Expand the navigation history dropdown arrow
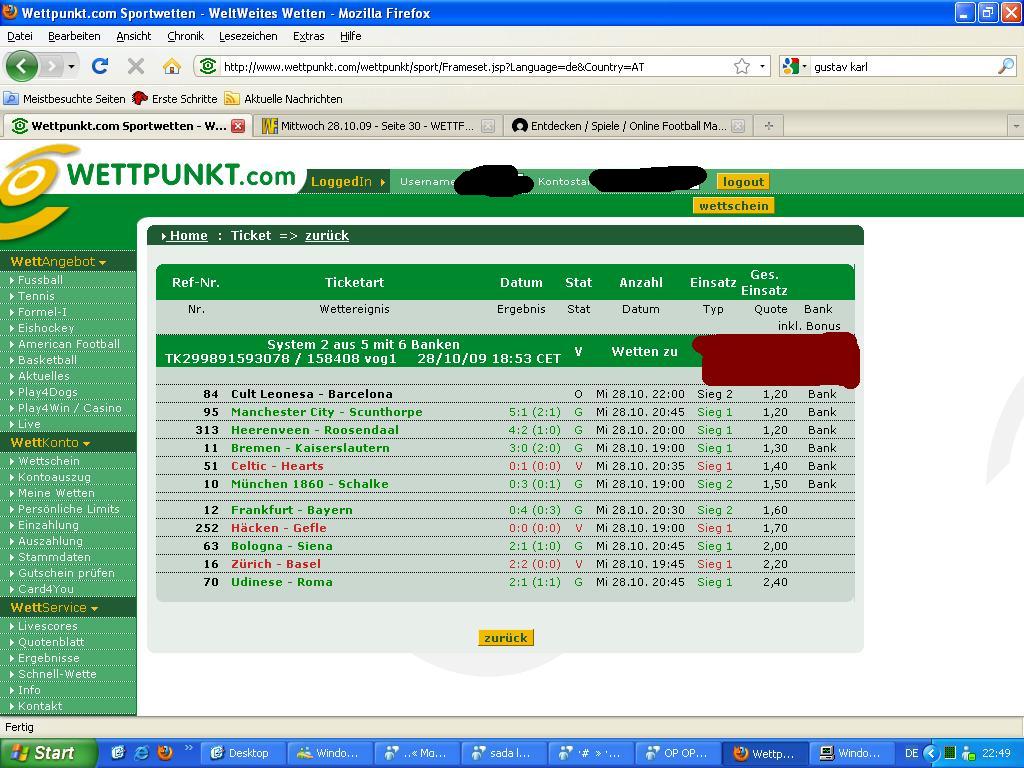Screen dimensions: 1024x768 pyautogui.click(x=71, y=66)
